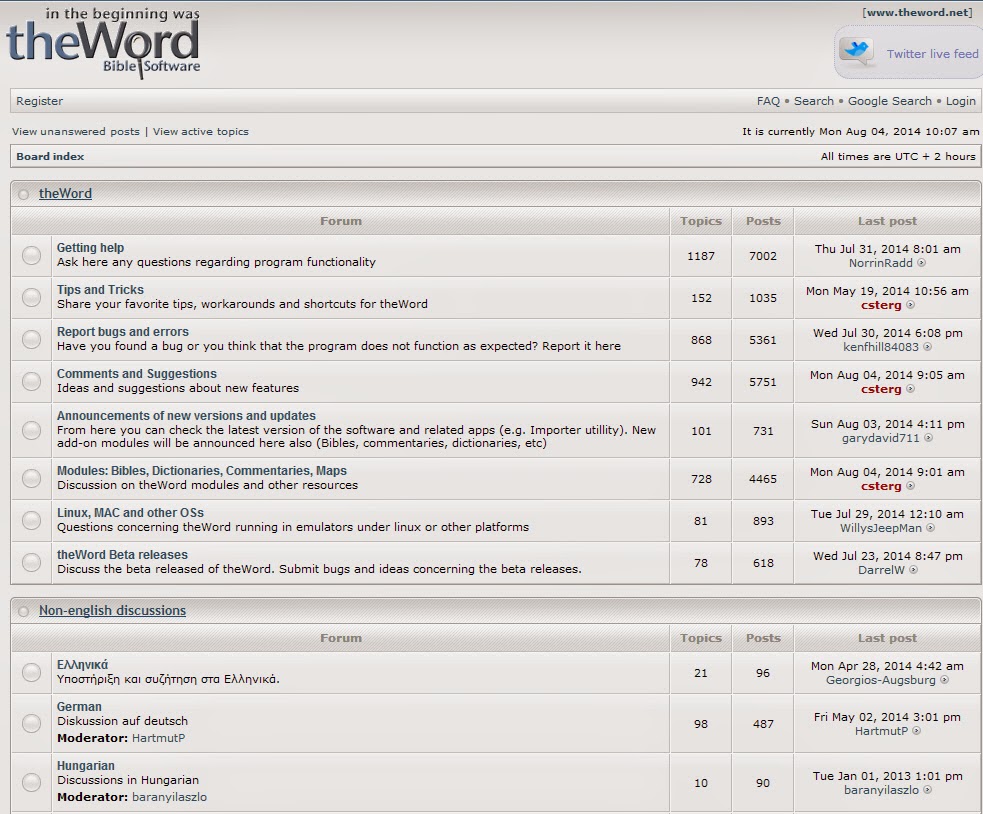The image size is (983, 814).
Task: Open theWord Beta releases forum
Action: tap(122, 555)
